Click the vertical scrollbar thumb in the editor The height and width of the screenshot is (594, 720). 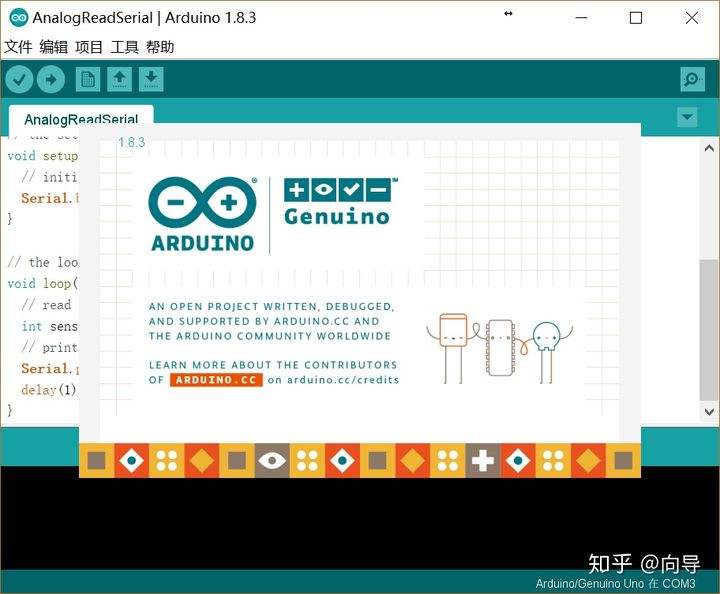(709, 330)
